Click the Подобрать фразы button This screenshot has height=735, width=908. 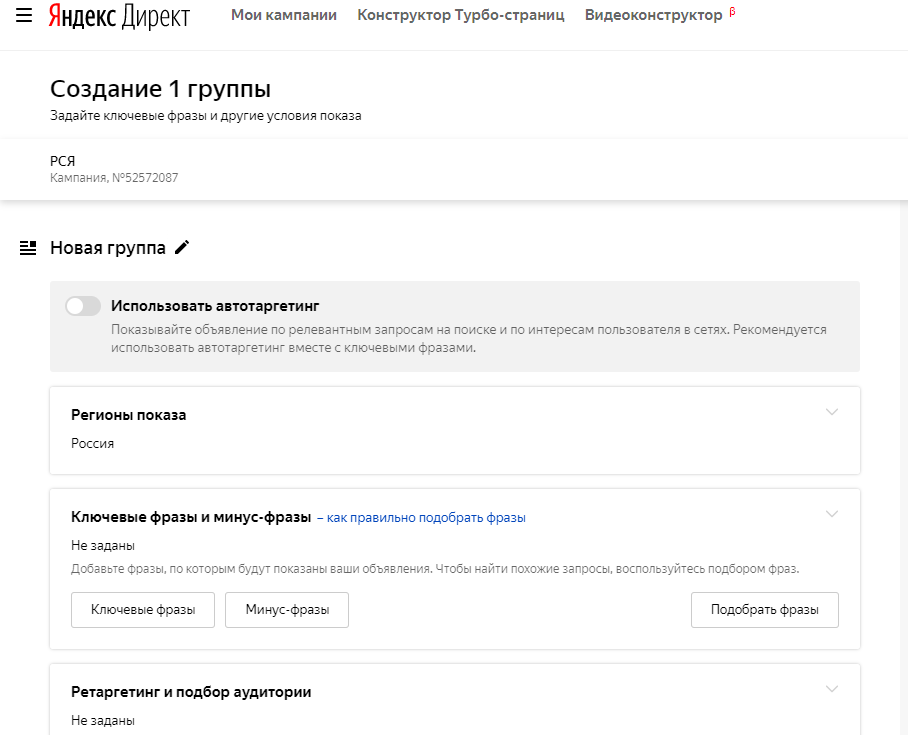coord(764,609)
